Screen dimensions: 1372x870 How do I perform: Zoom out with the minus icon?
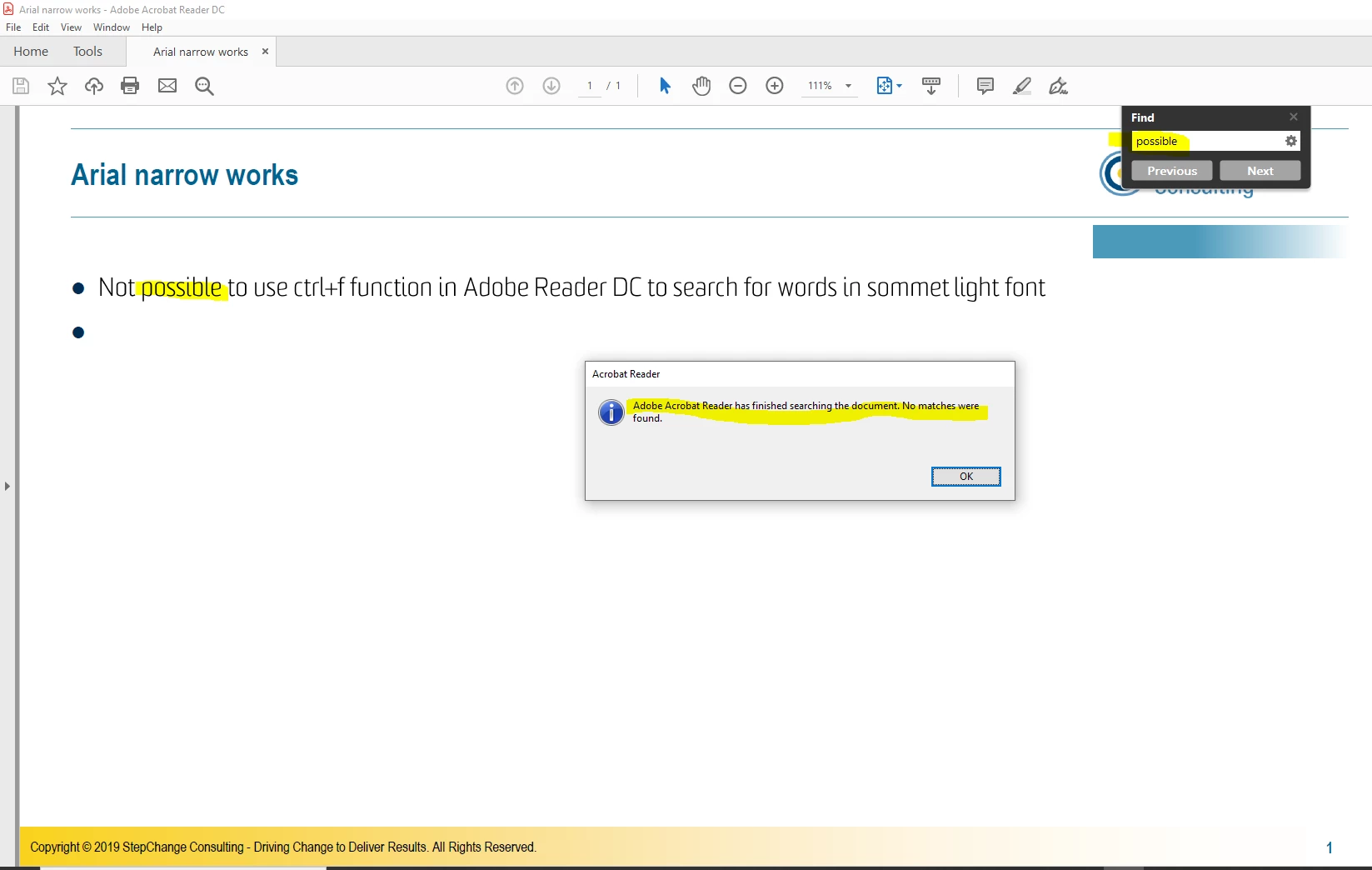point(738,86)
